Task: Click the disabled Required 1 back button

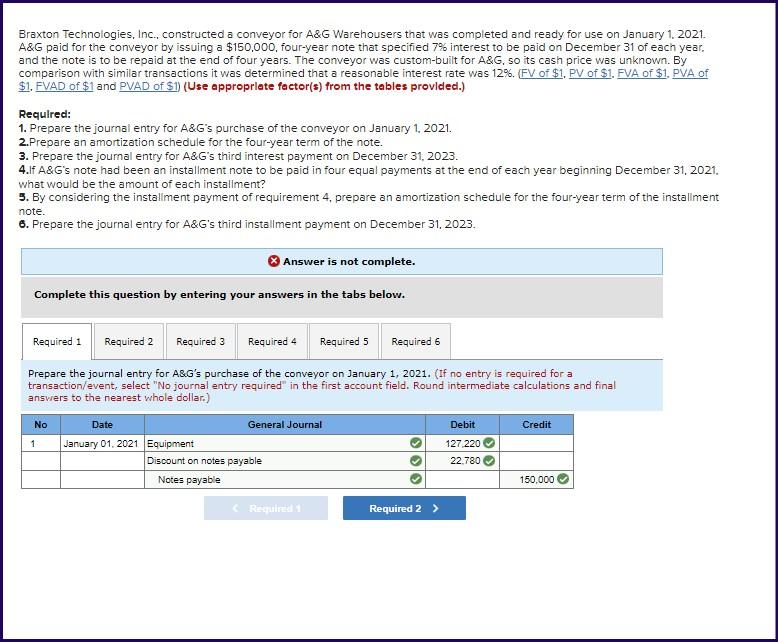Action: click(265, 508)
